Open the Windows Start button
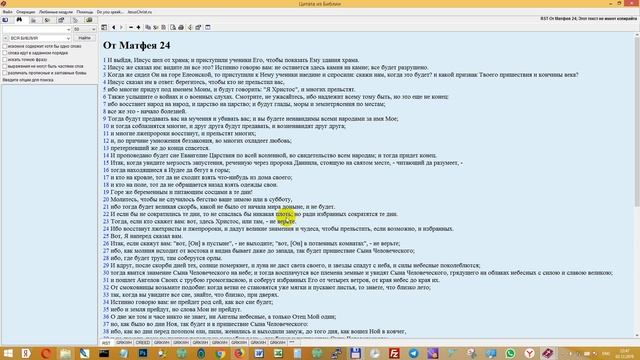The width and height of the screenshot is (640, 360). tap(8, 353)
